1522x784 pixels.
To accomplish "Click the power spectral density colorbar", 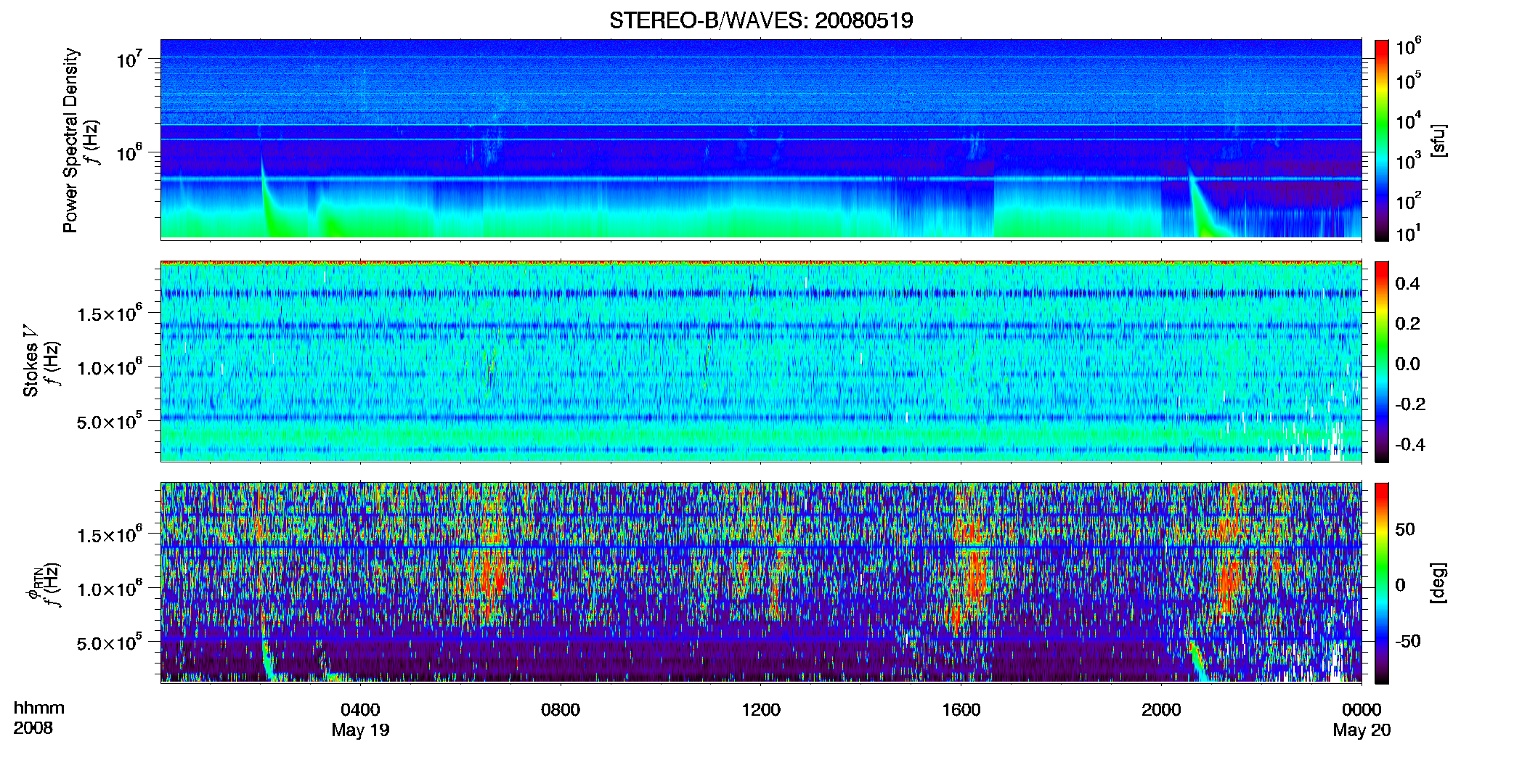I will (1382, 140).
